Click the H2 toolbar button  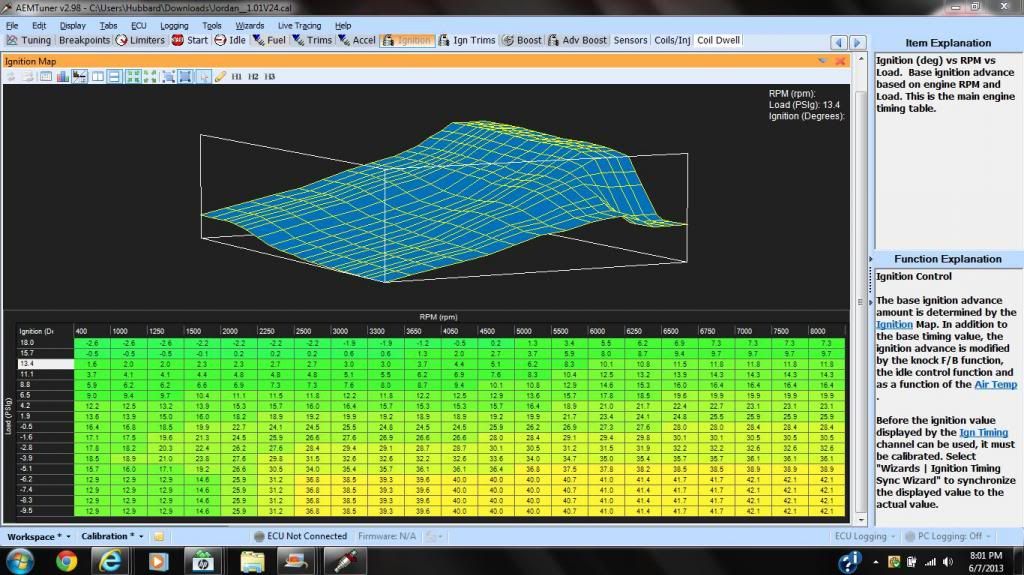pos(253,76)
